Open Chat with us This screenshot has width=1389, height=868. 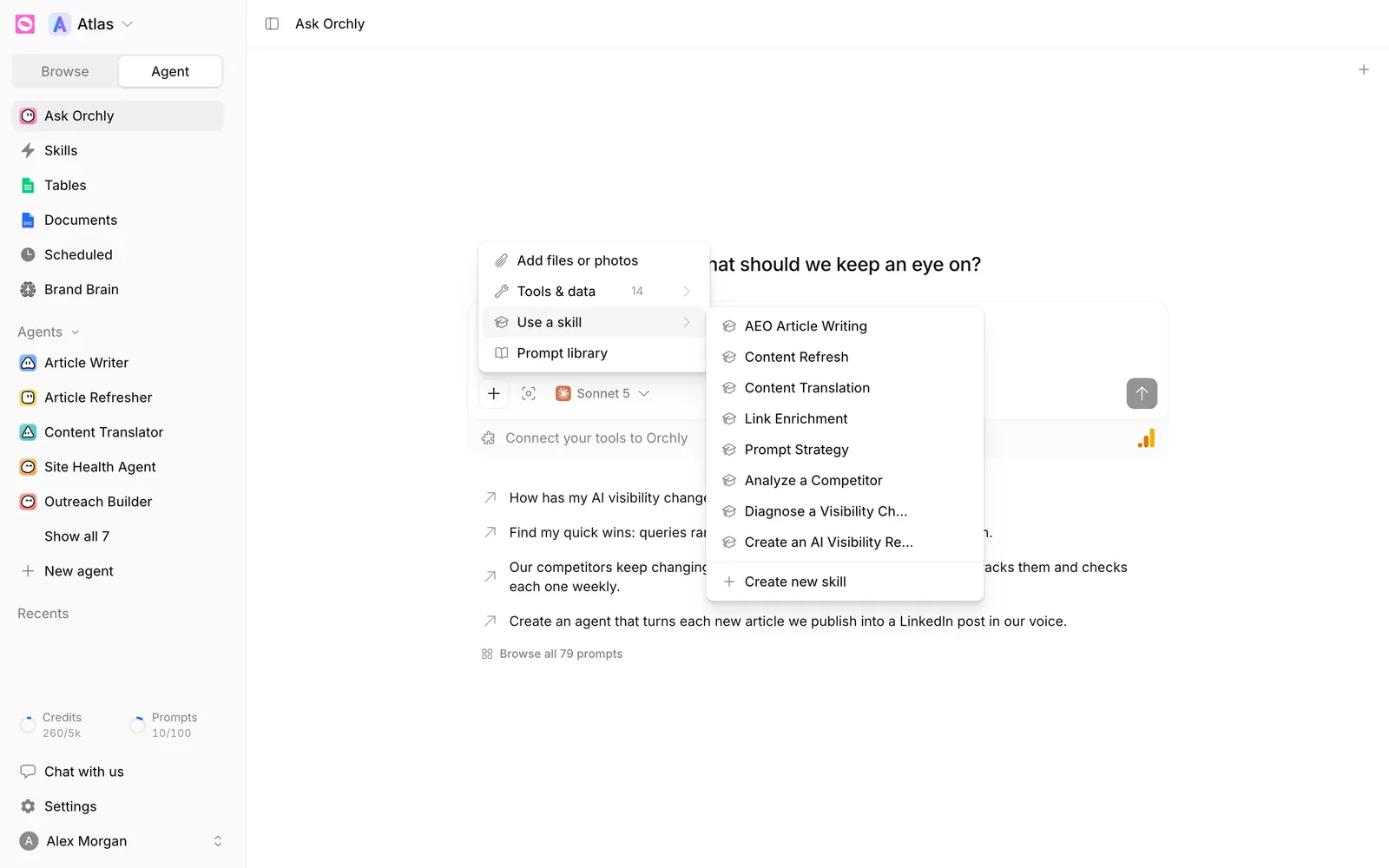click(x=118, y=772)
